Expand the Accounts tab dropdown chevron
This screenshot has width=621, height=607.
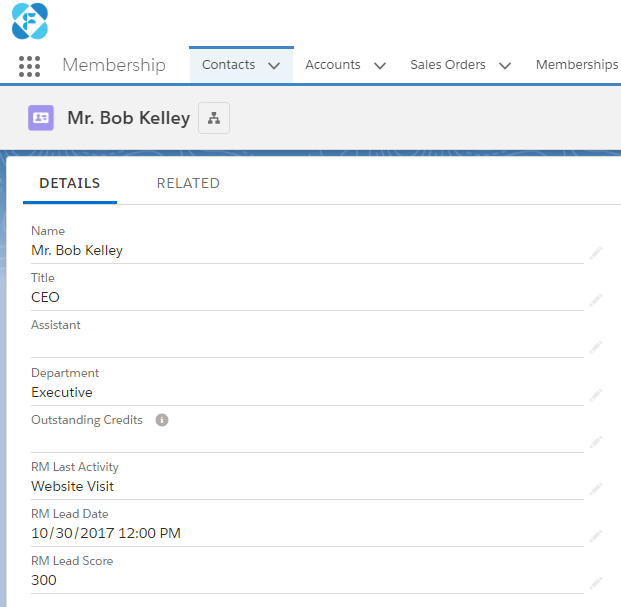pos(380,65)
